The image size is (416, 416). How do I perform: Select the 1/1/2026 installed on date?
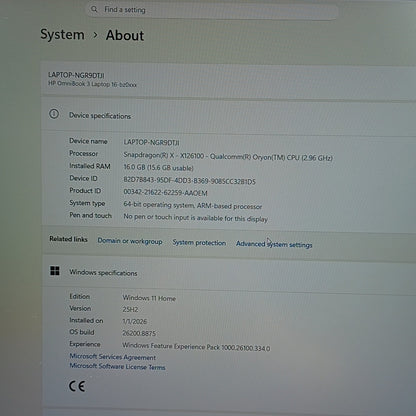coord(134,321)
